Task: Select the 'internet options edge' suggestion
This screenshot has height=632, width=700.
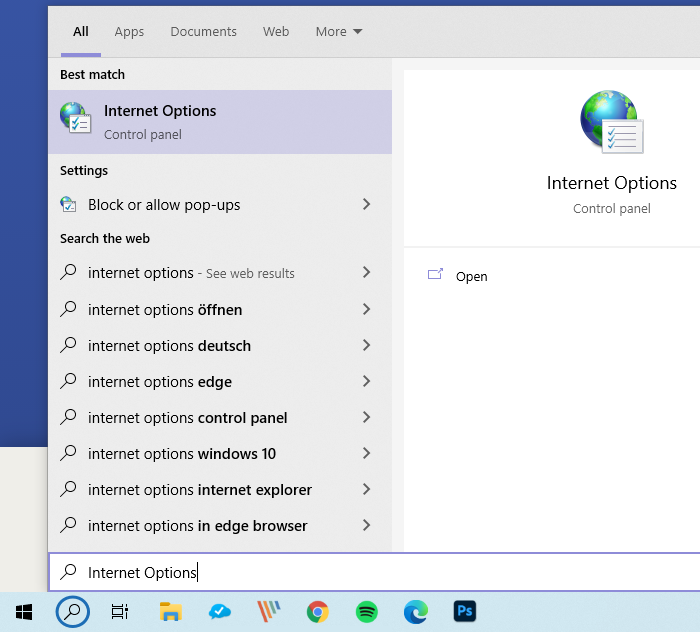Action: click(220, 381)
